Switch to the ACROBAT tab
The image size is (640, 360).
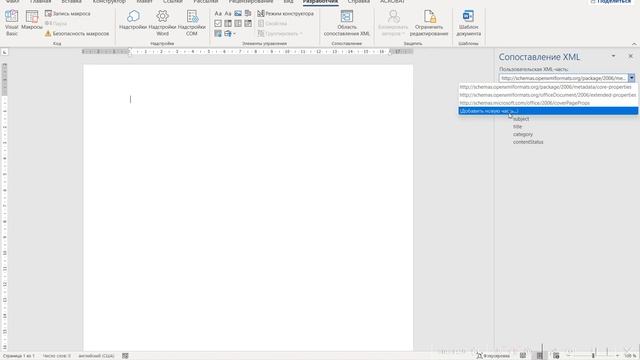[392, 2]
